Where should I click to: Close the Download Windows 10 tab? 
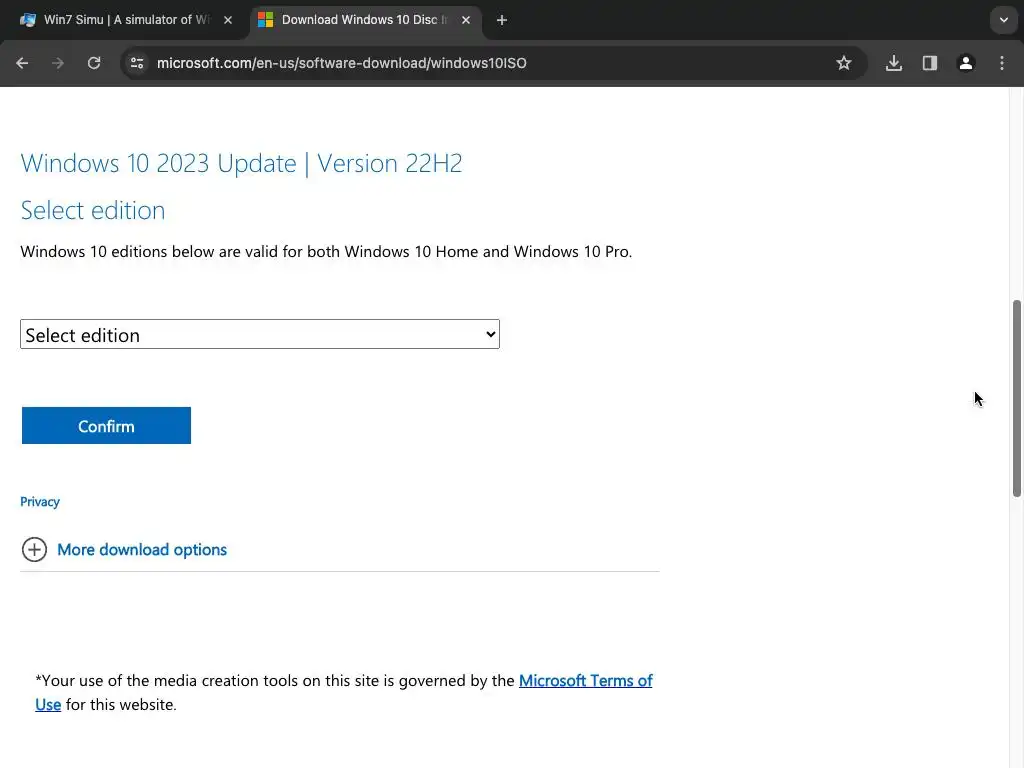tap(466, 20)
